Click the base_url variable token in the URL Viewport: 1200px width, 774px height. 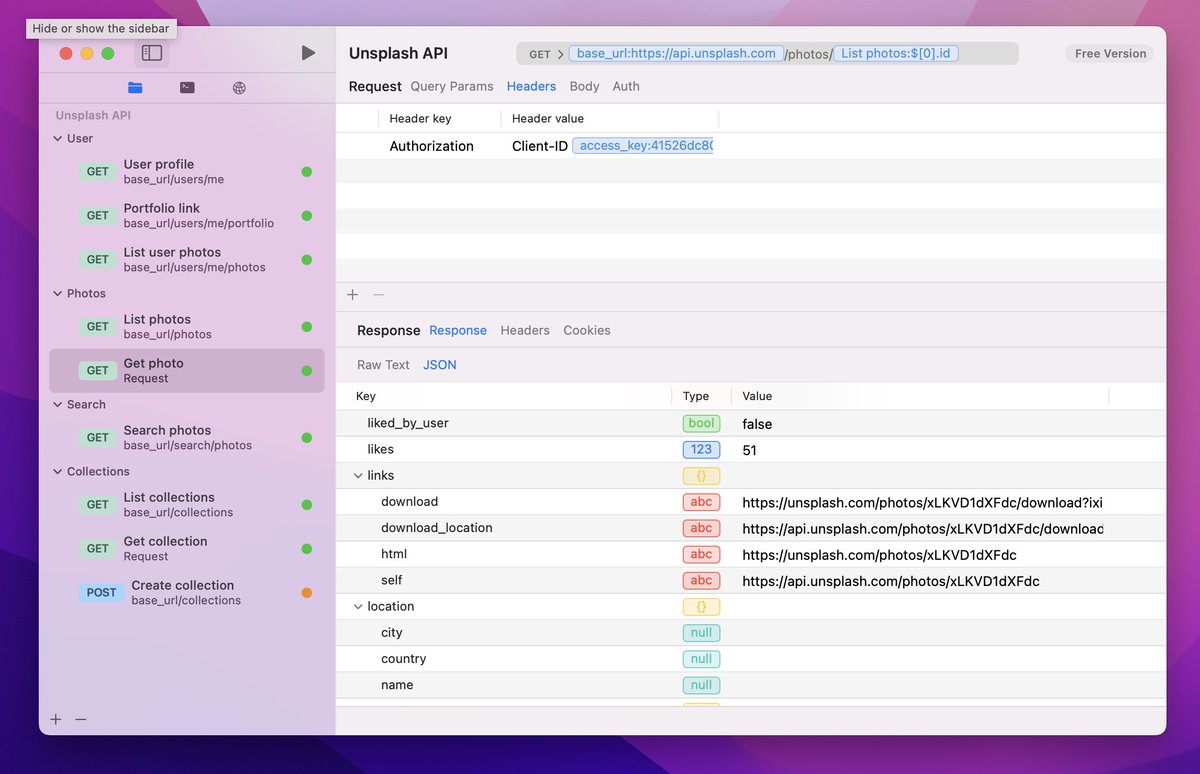[x=677, y=54]
